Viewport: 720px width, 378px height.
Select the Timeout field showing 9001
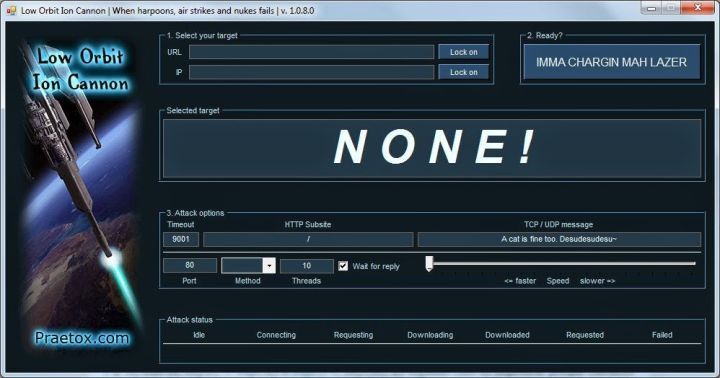coord(181,239)
